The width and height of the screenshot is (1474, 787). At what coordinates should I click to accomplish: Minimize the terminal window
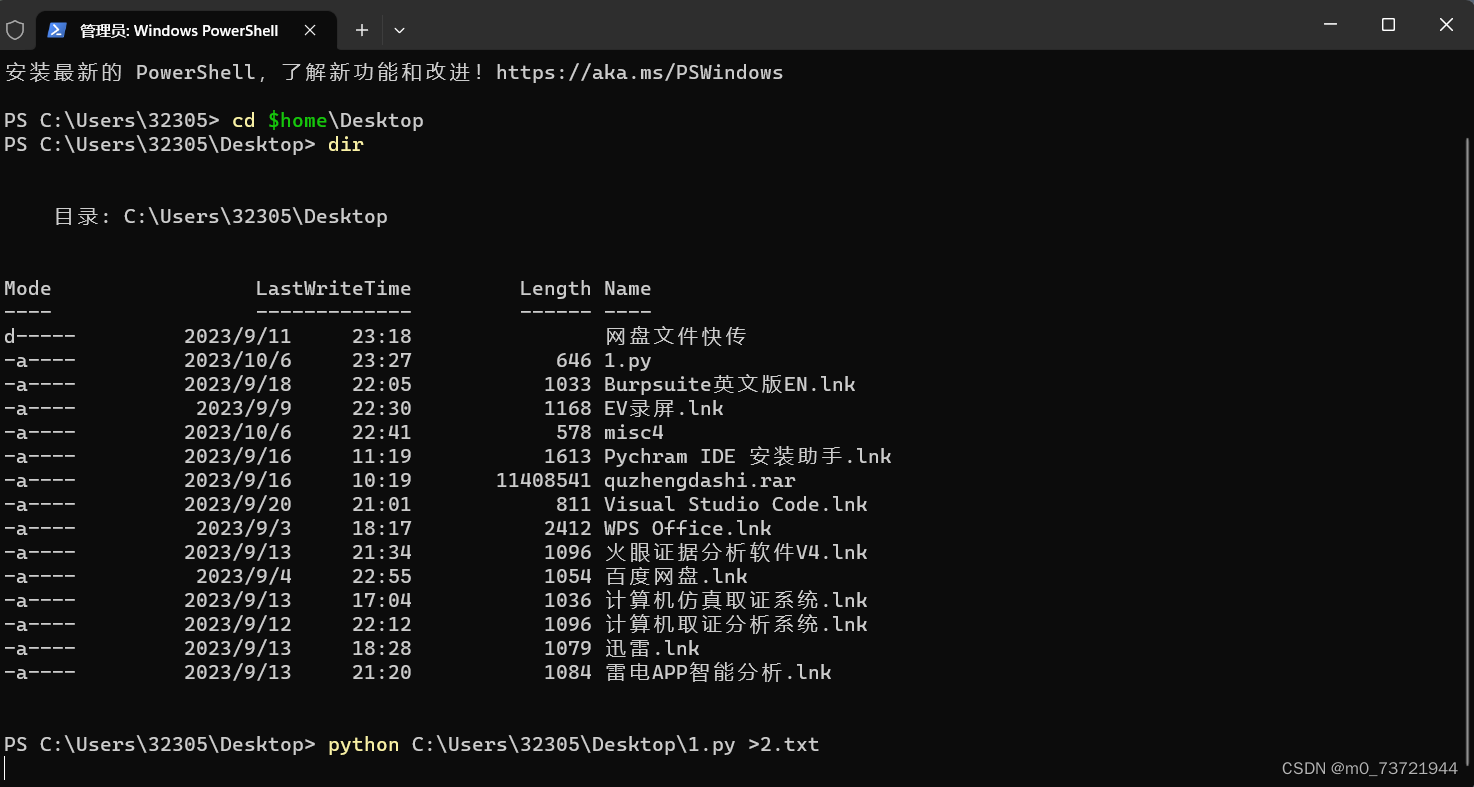pyautogui.click(x=1330, y=25)
